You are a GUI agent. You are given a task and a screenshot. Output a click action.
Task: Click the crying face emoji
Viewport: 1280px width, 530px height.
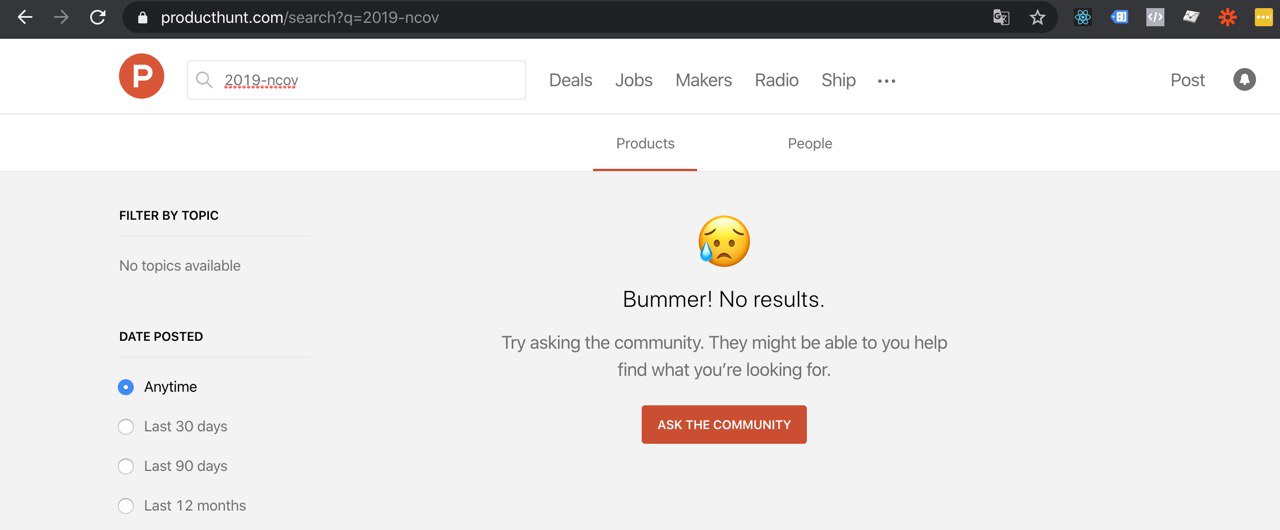[x=724, y=241]
